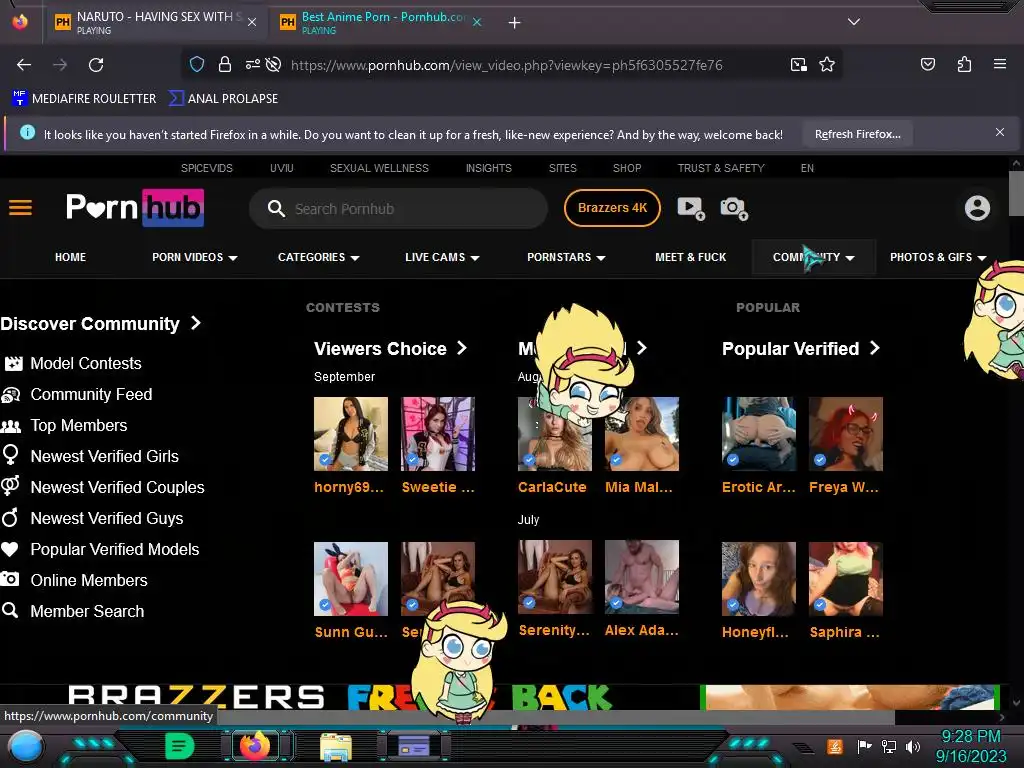
Task: Open the Top Members link
Action: pyautogui.click(x=79, y=425)
